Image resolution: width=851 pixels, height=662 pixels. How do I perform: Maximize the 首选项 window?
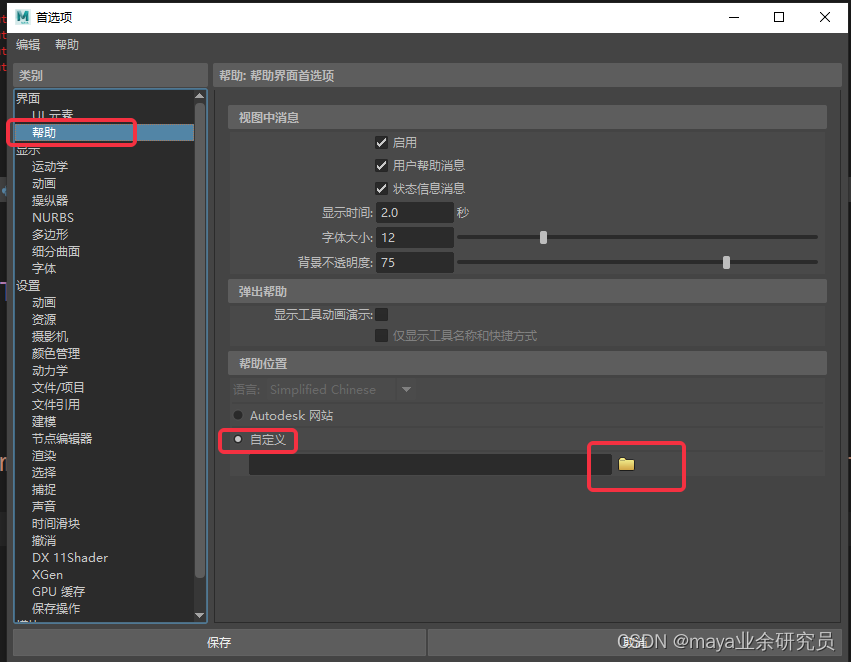pyautogui.click(x=779, y=17)
